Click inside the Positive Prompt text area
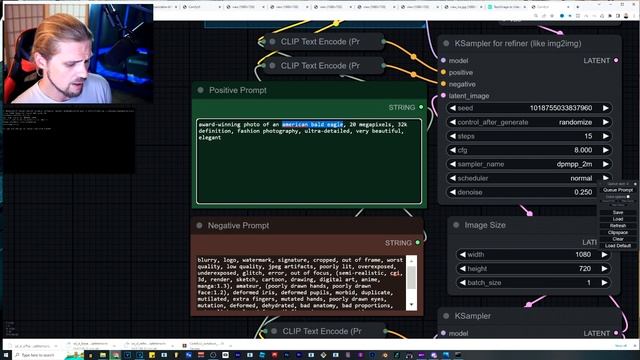 [x=309, y=161]
